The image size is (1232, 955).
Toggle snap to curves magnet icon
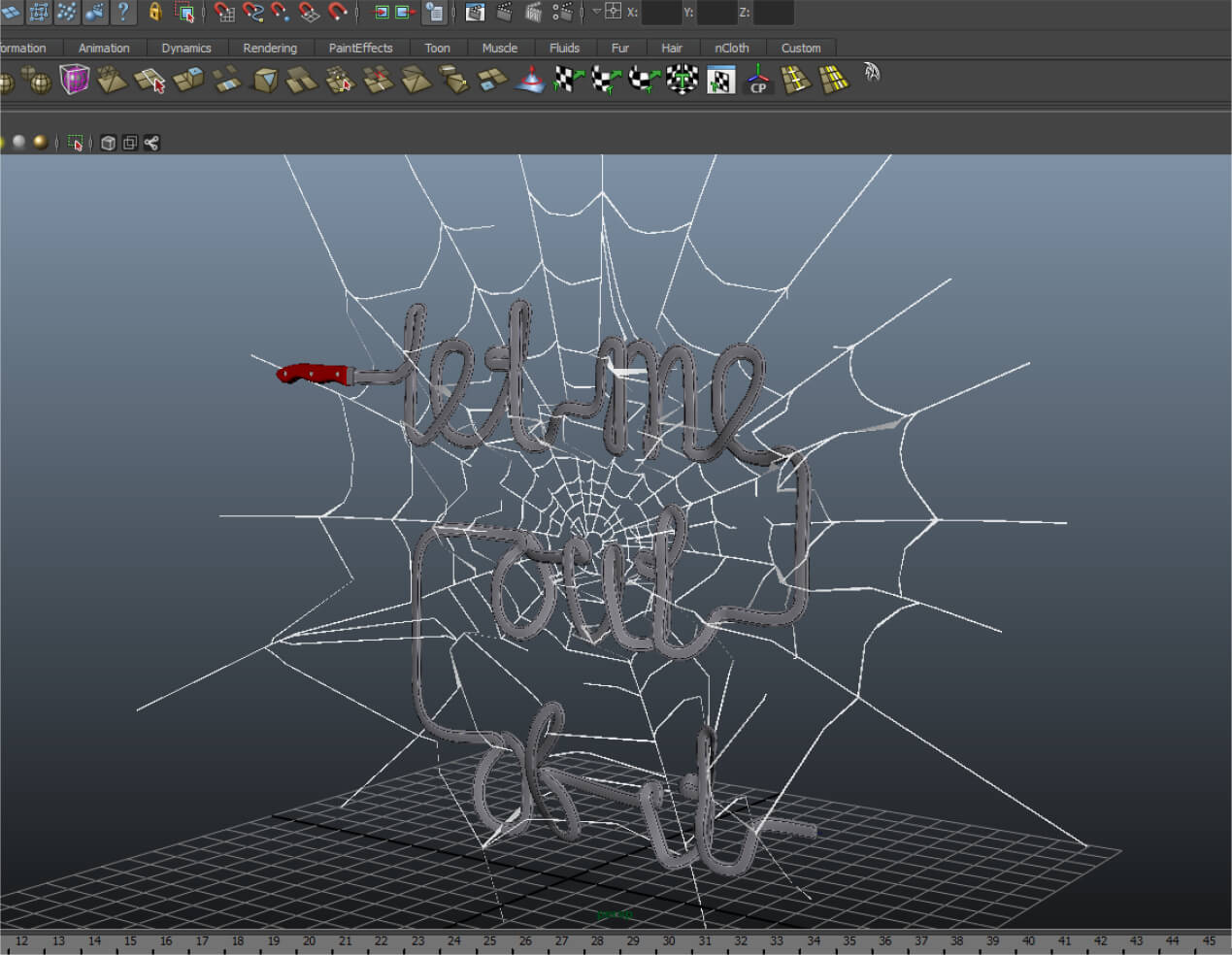[x=252, y=12]
